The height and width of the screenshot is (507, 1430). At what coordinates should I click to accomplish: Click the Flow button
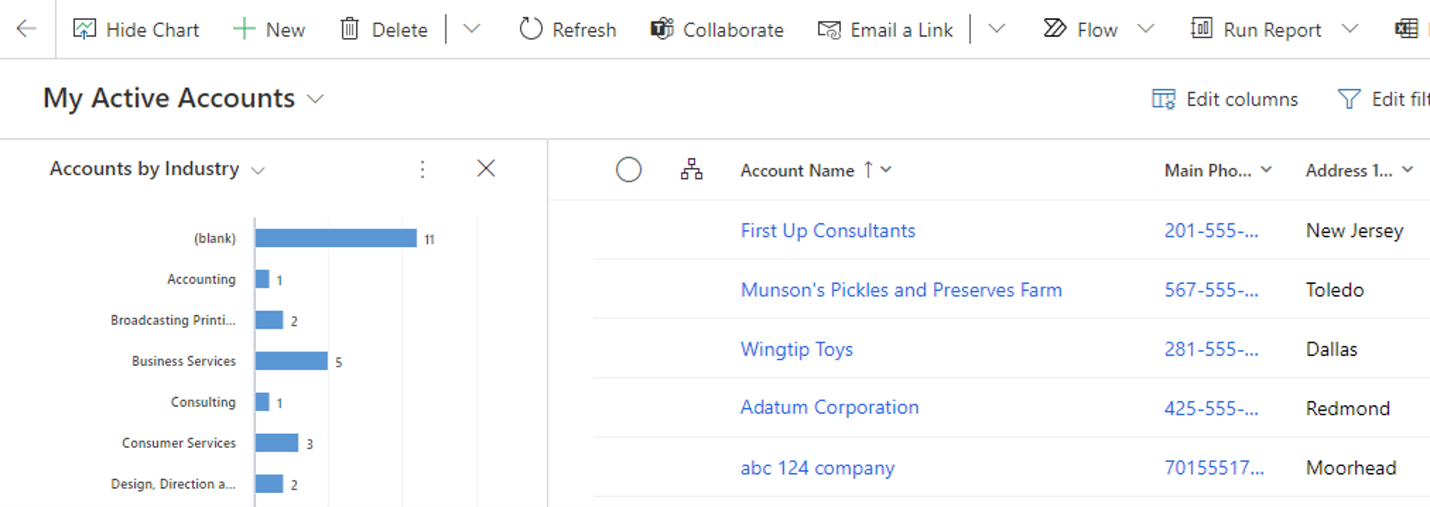click(1080, 30)
